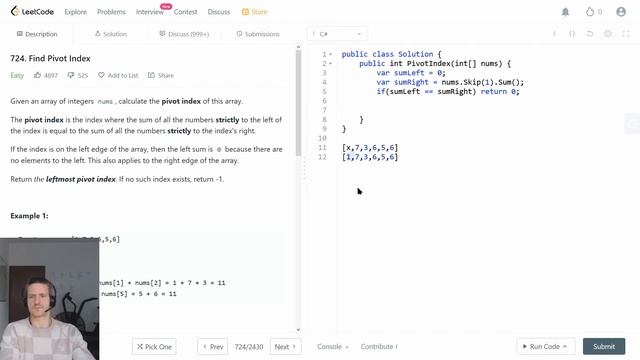This screenshot has width=640, height=360.
Task: Open the Run Code options arrow
Action: (x=565, y=347)
